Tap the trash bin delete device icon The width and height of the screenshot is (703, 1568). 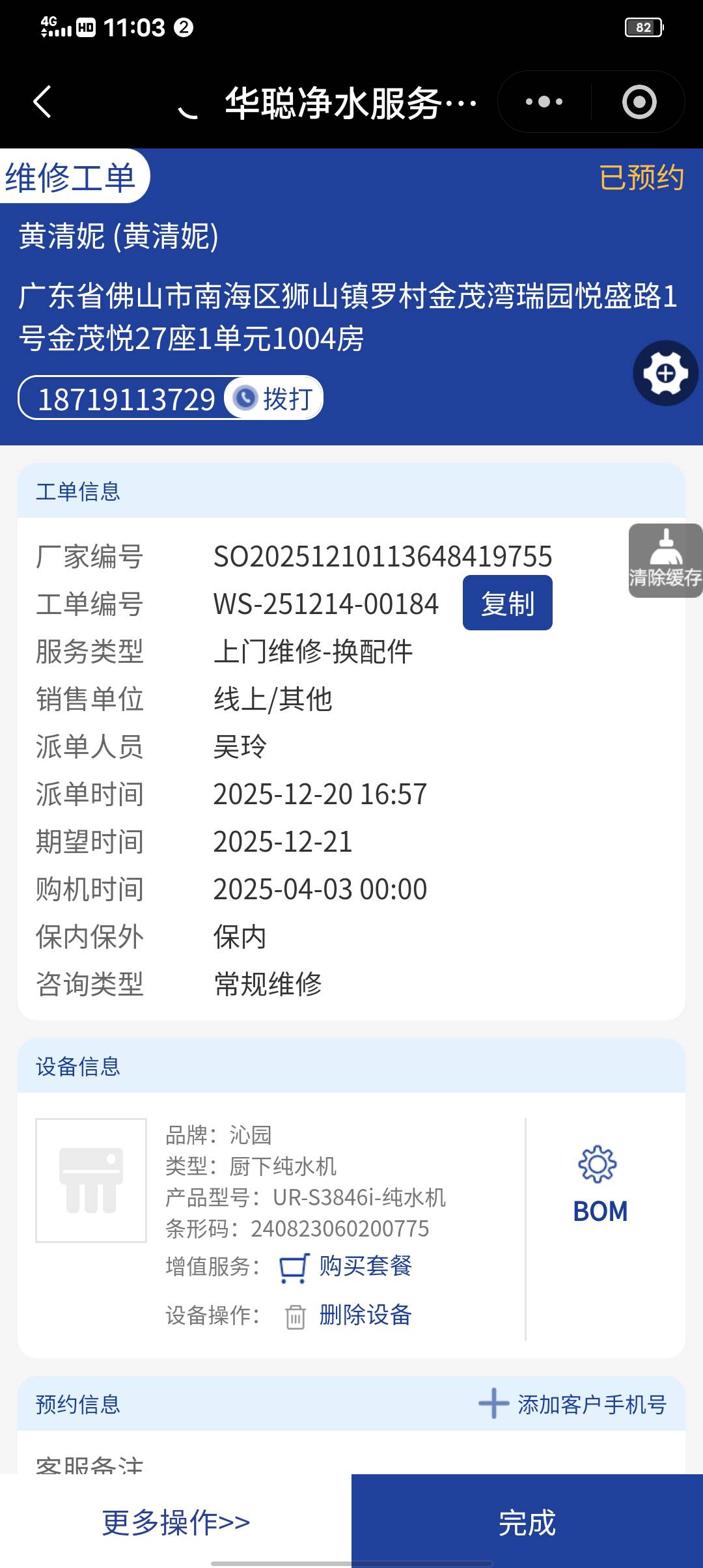point(295,1317)
